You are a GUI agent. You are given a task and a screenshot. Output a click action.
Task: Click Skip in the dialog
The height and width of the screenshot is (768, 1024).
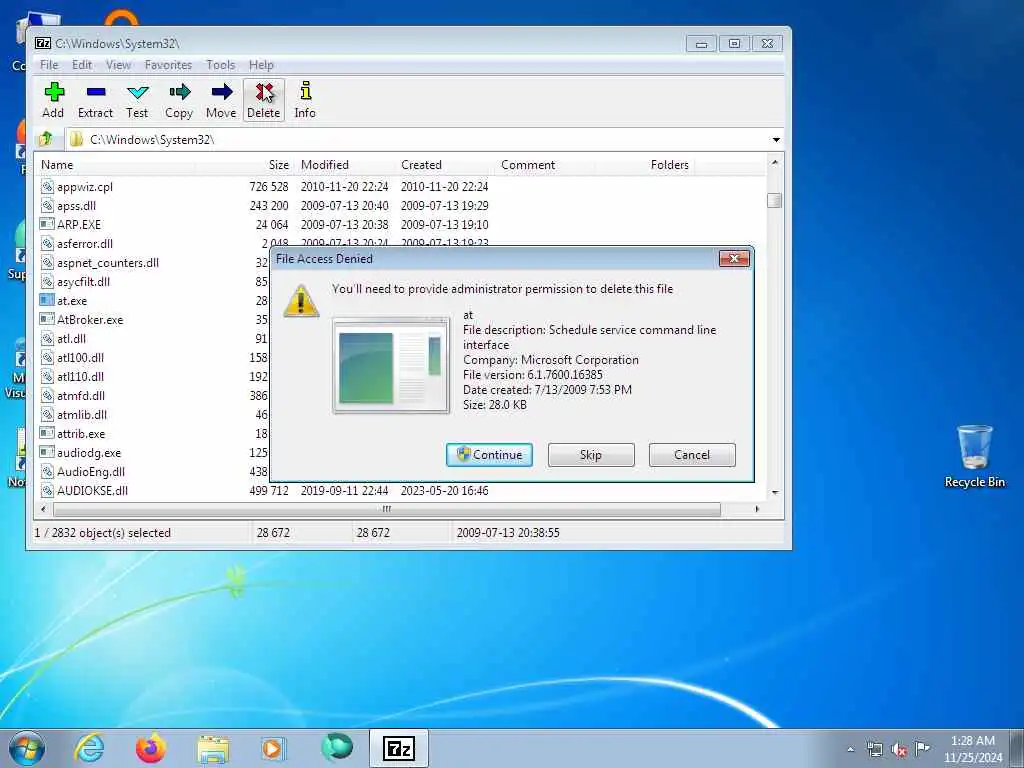[591, 455]
